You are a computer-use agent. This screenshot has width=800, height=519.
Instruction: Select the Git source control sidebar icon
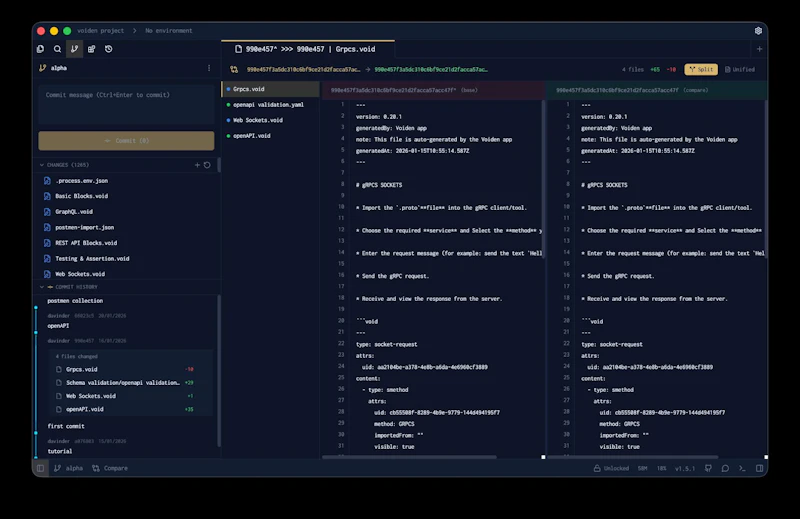pos(74,49)
